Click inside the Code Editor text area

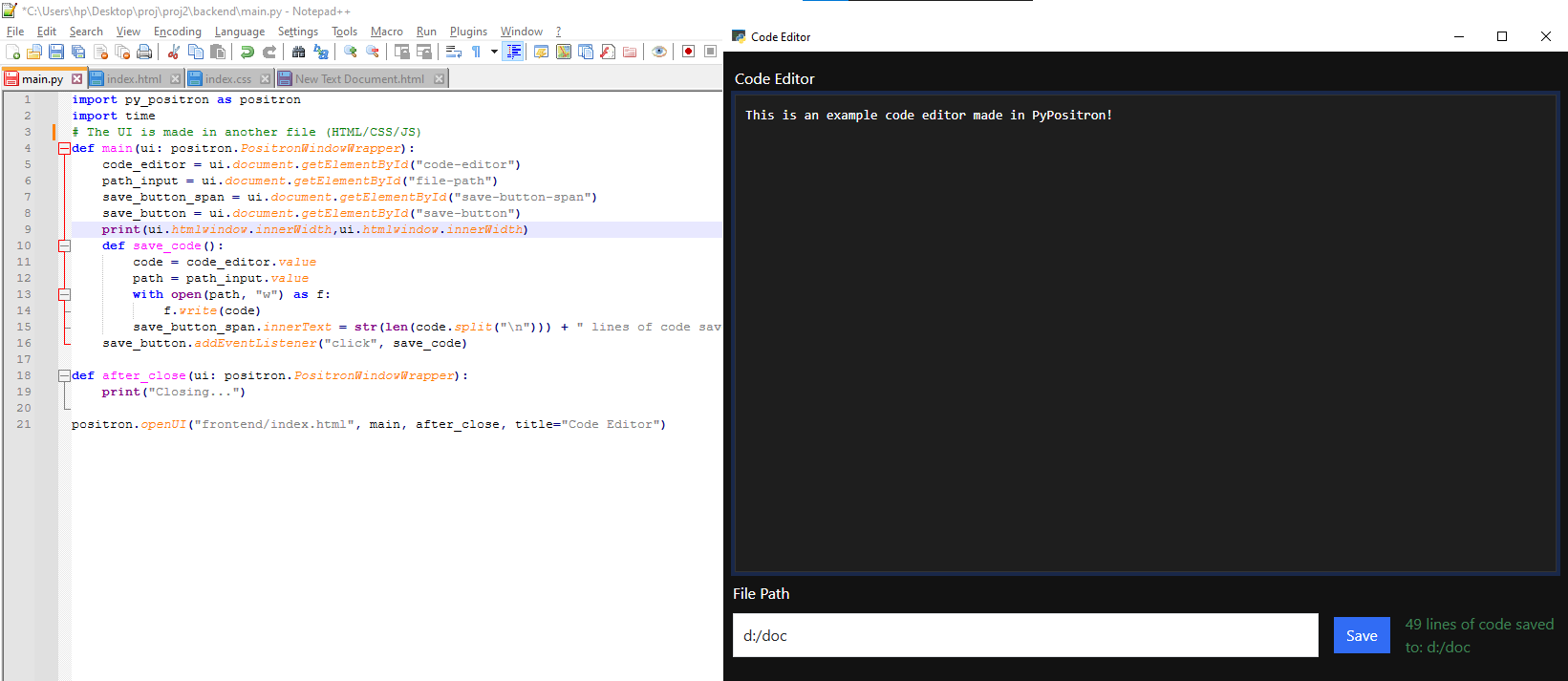(x=1146, y=332)
